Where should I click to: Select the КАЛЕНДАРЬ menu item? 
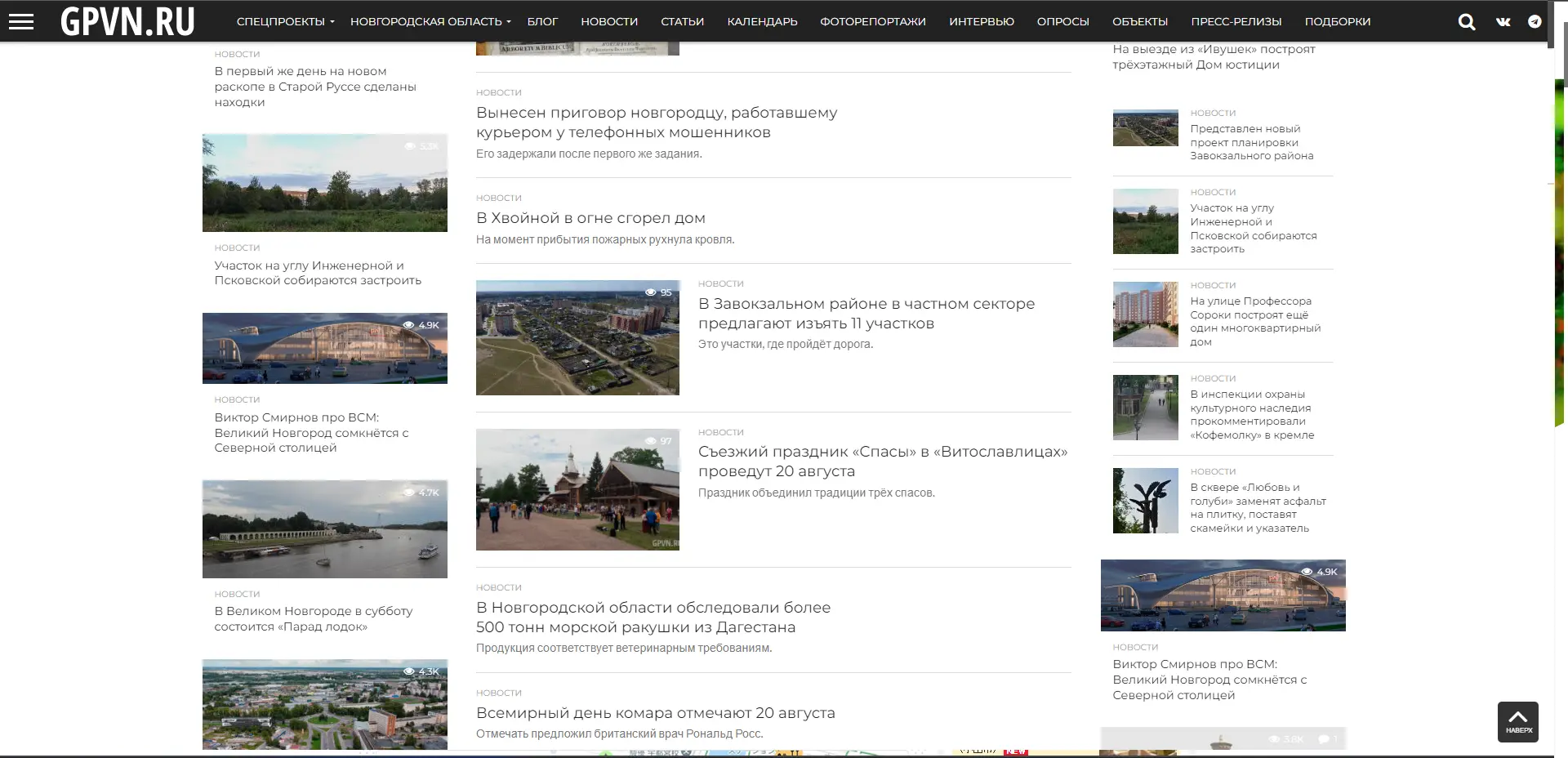click(x=762, y=22)
